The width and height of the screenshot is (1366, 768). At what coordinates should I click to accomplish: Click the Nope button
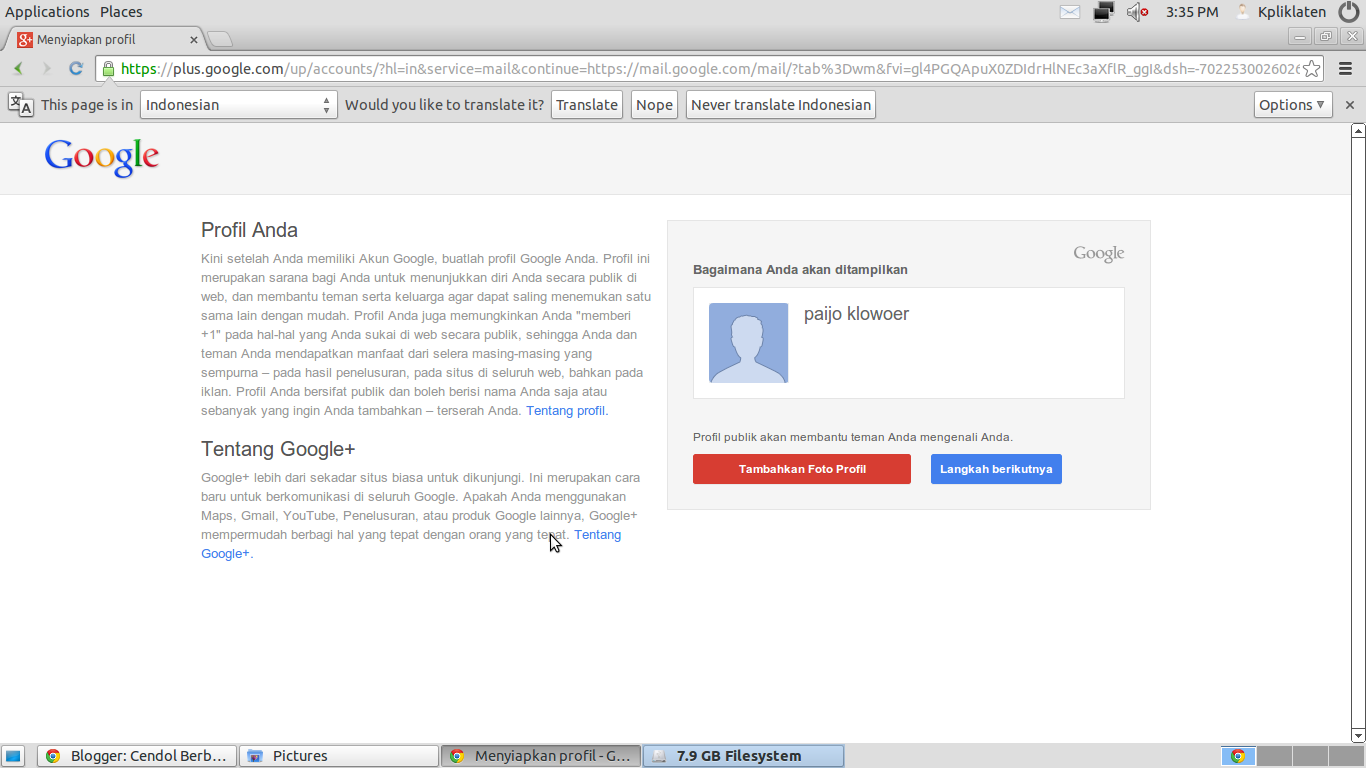(654, 105)
